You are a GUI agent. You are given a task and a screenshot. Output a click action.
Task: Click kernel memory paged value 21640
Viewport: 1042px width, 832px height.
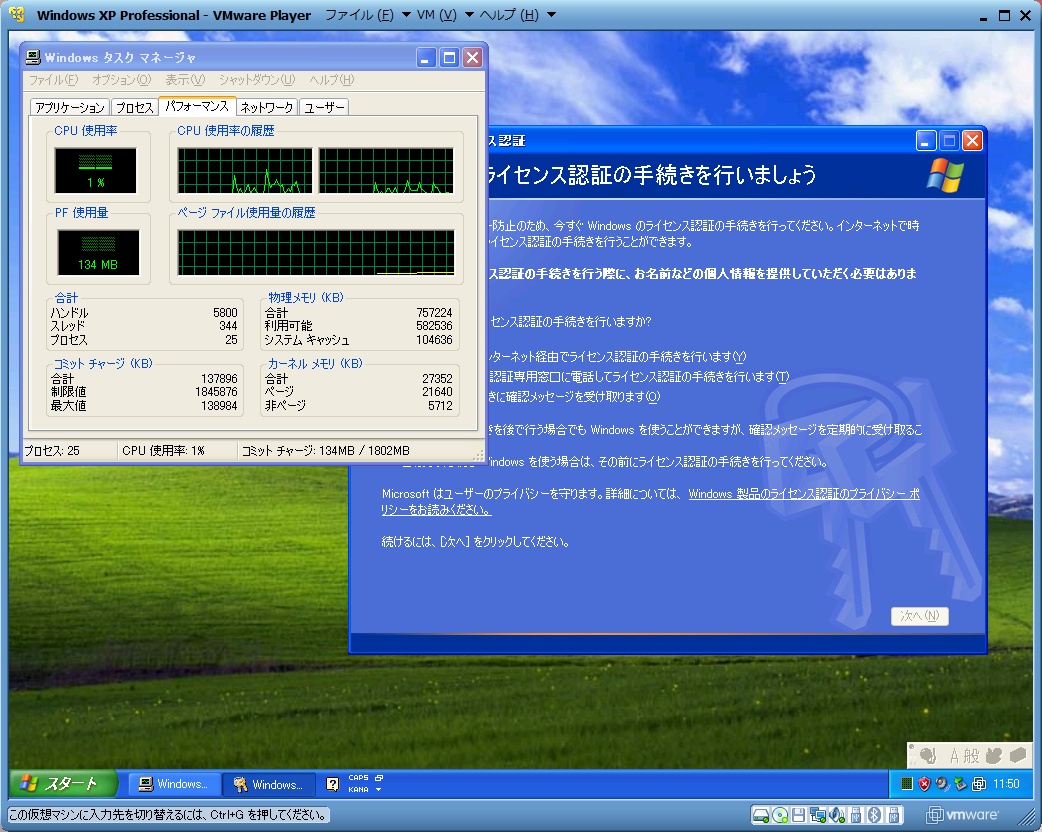437,392
